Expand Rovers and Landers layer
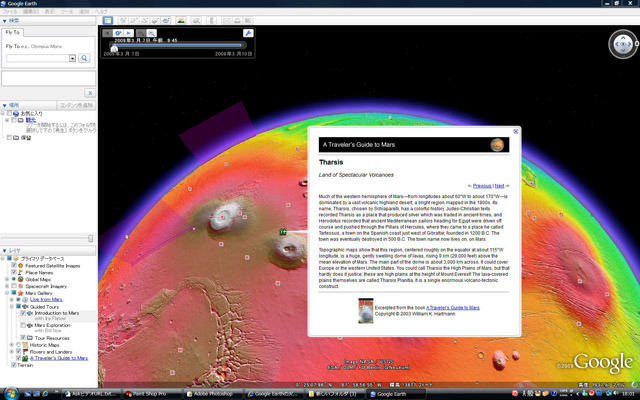 click(x=12, y=351)
